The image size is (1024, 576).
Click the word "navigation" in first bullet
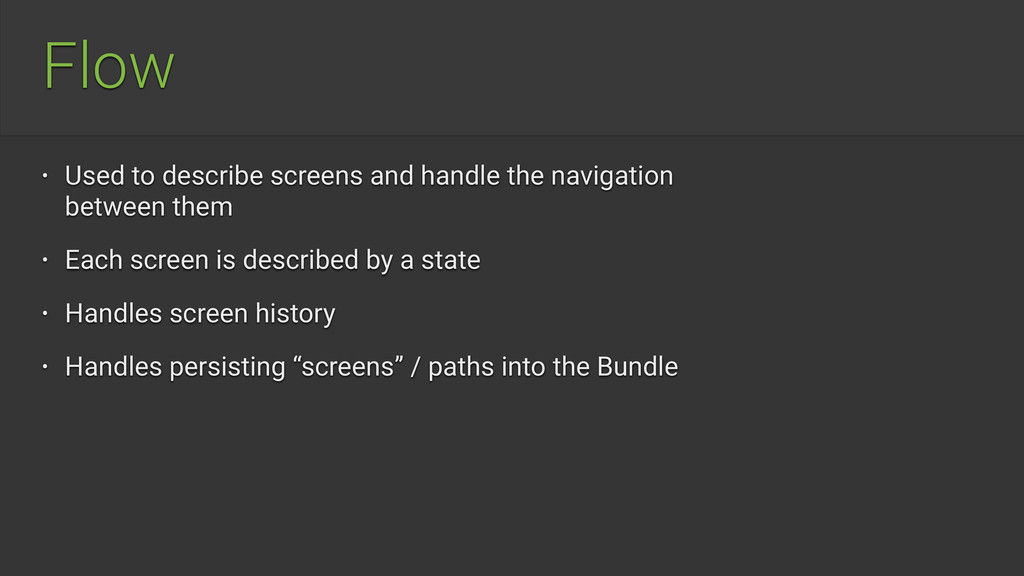(612, 176)
